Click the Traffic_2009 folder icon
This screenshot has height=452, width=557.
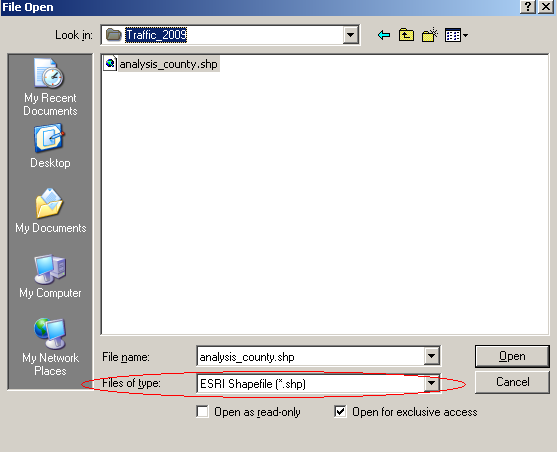(114, 35)
